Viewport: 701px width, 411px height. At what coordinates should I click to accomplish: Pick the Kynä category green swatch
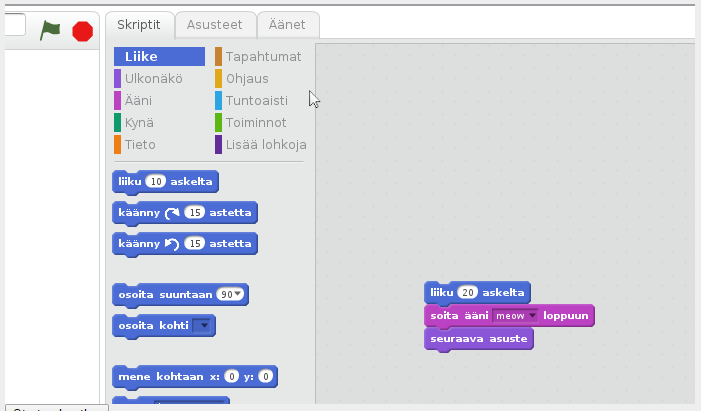[x=118, y=123]
